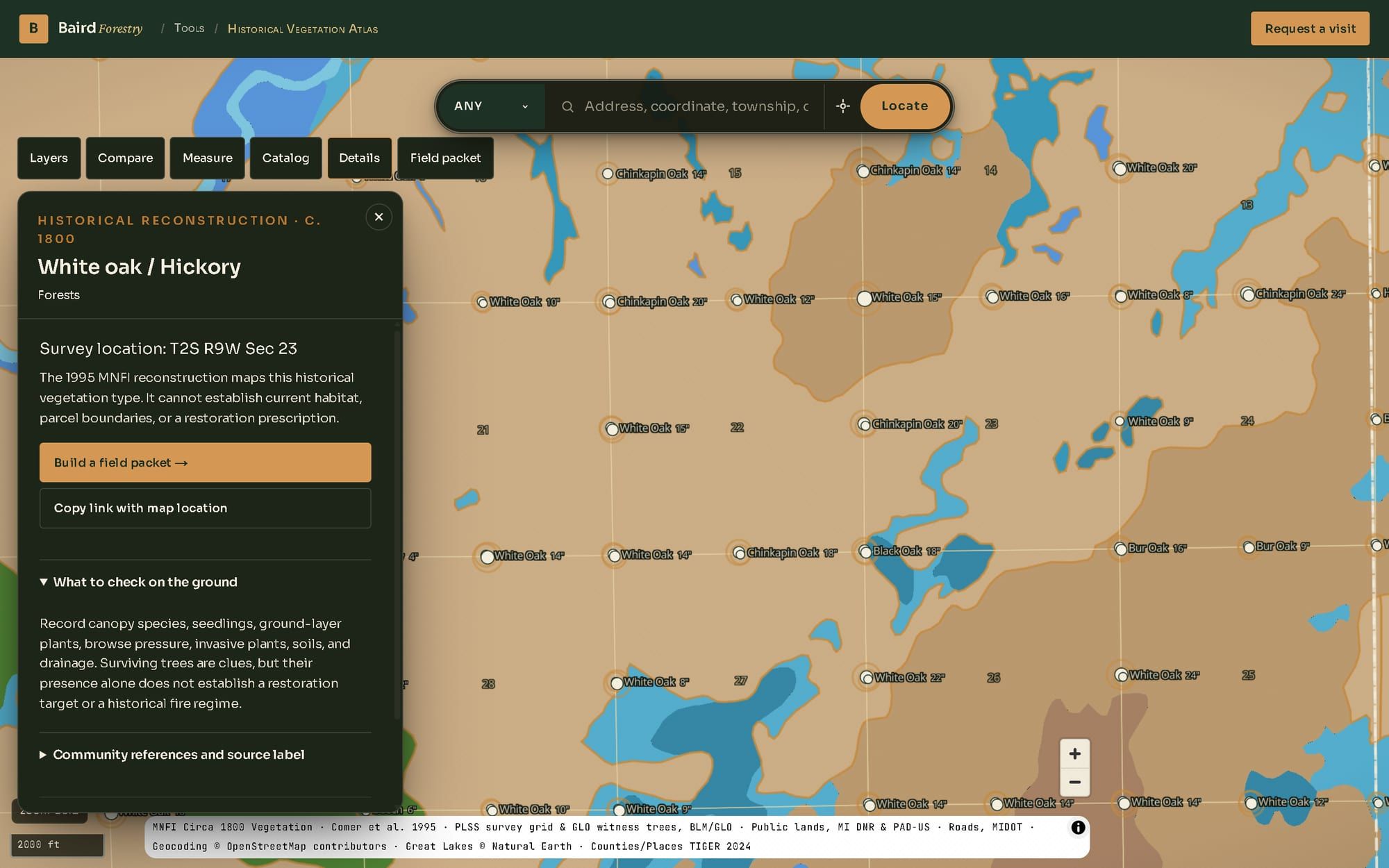This screenshot has width=1389, height=868.
Task: Click Survey location: T2S R9W Sec 23
Action: 168,349
